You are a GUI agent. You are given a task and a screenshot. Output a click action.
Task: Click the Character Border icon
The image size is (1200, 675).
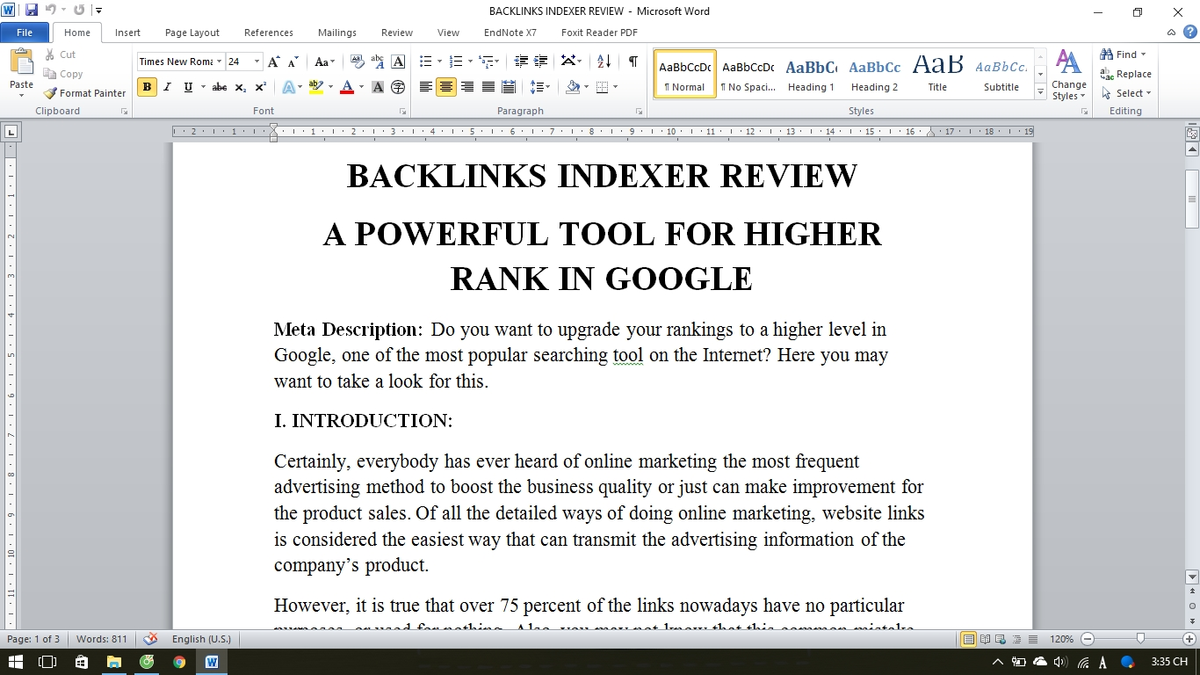(397, 61)
